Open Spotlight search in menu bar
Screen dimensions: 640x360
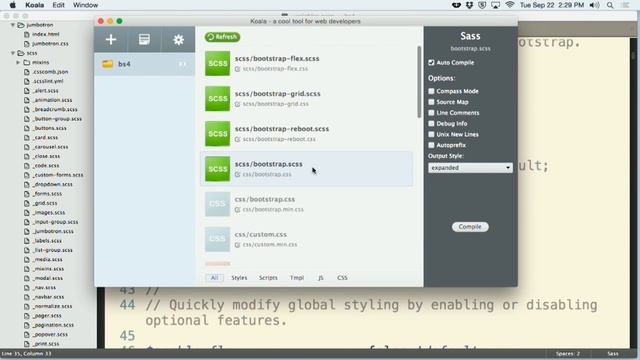[x=610, y=5]
